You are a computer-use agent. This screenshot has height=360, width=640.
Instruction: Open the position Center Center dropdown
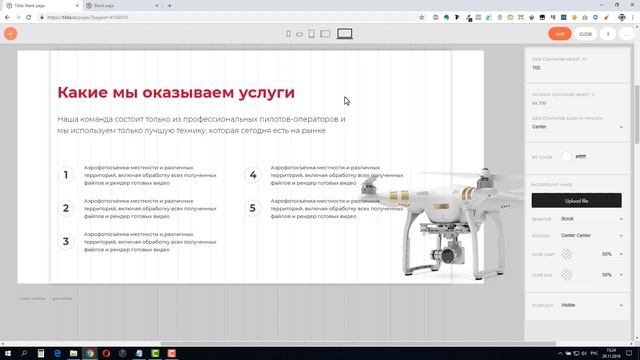[x=591, y=236]
